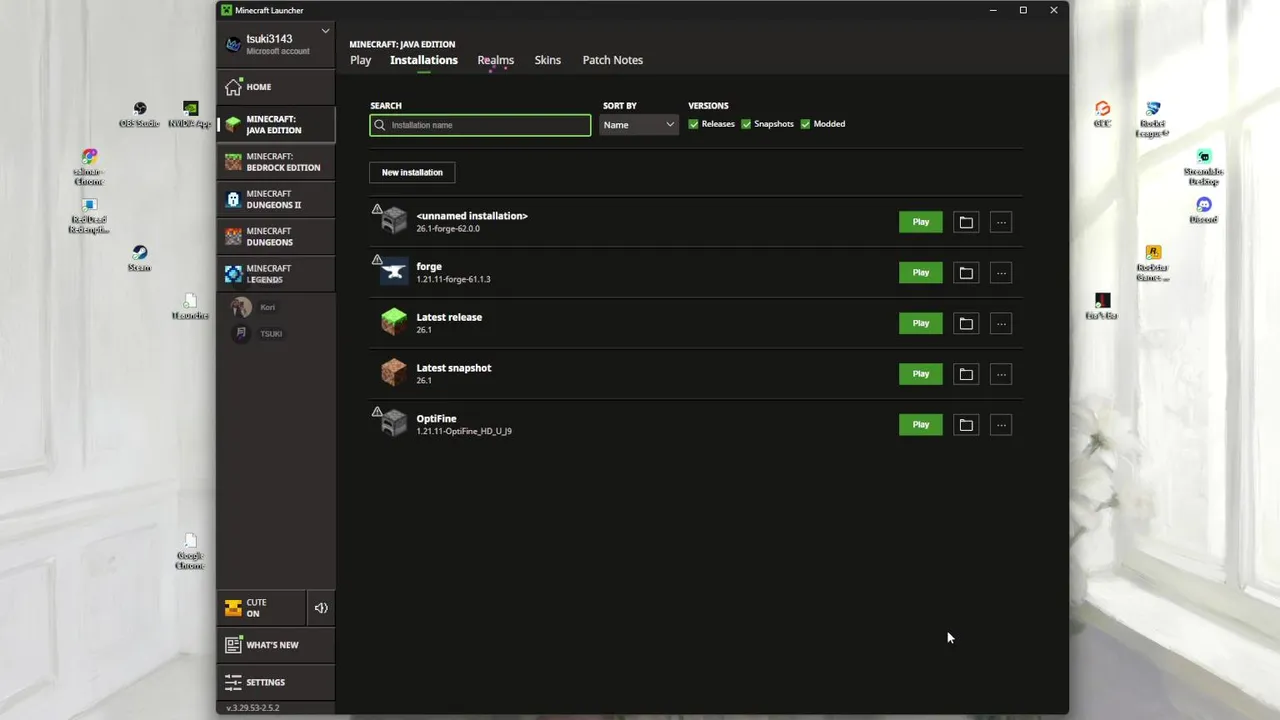Select the Google Chrome desktop shortcut

[x=190, y=551]
